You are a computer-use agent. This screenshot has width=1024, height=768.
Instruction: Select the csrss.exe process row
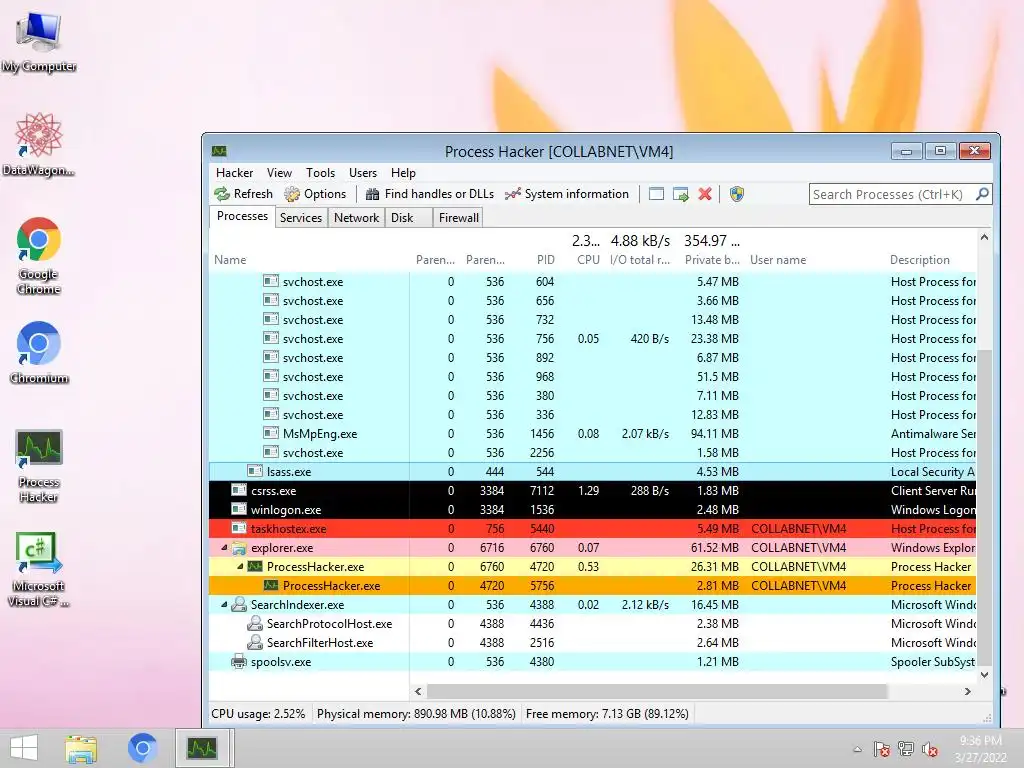click(x=592, y=491)
